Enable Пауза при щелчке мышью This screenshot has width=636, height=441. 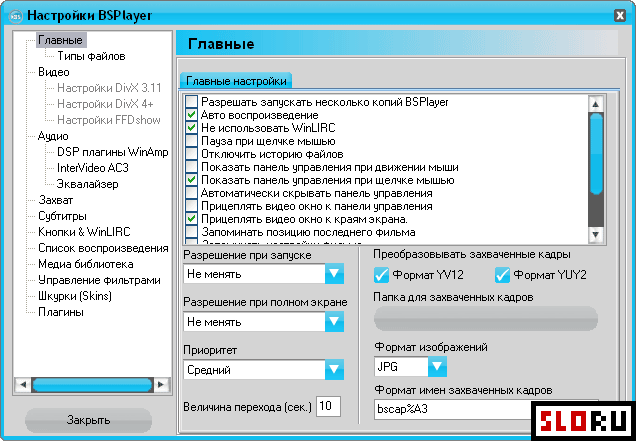191,141
